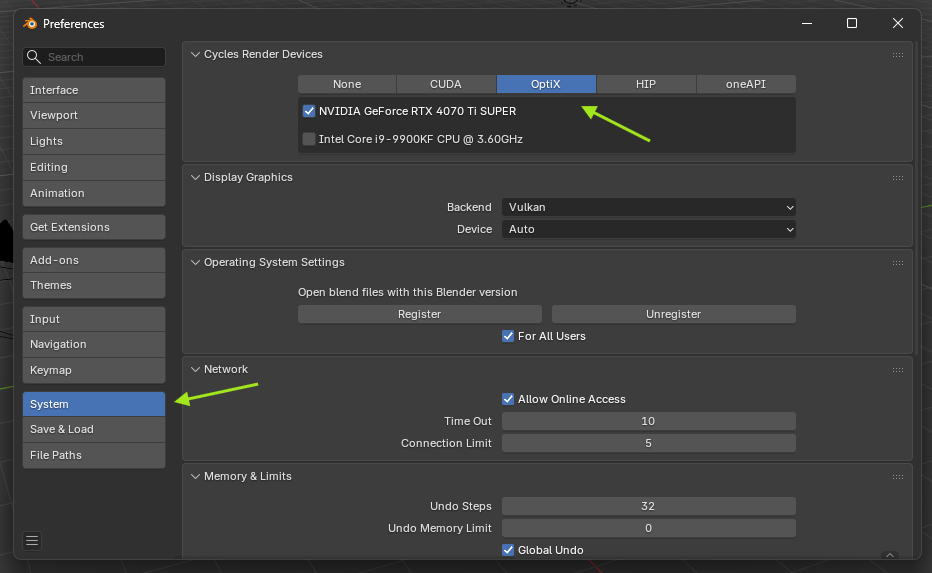The image size is (932, 573).
Task: Select the OptiX render device tab
Action: tap(546, 84)
